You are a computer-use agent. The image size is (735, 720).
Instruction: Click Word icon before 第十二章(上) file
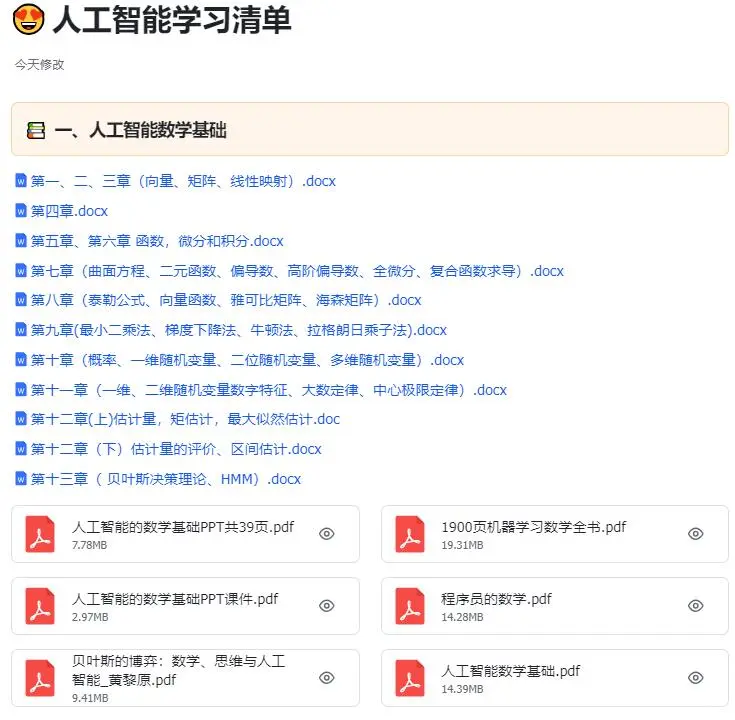pyautogui.click(x=21, y=419)
